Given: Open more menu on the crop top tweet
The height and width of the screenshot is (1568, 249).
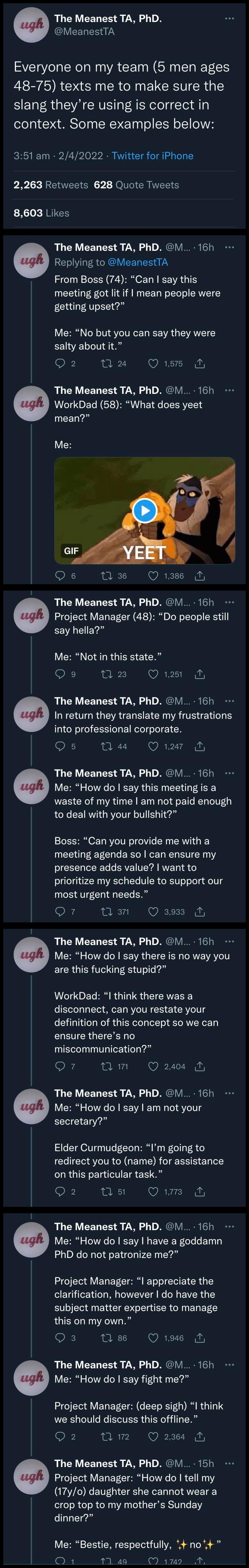Looking at the screenshot, I should pyautogui.click(x=230, y=1463).
